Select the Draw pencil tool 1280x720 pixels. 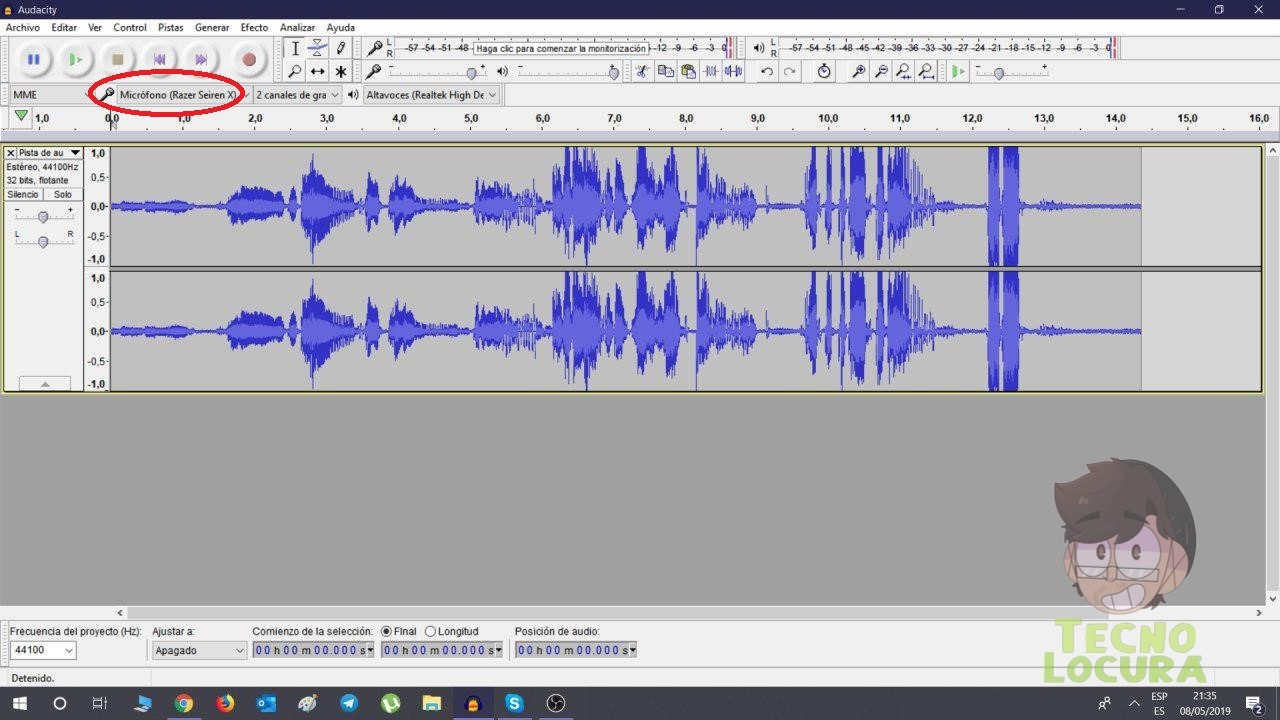point(341,48)
